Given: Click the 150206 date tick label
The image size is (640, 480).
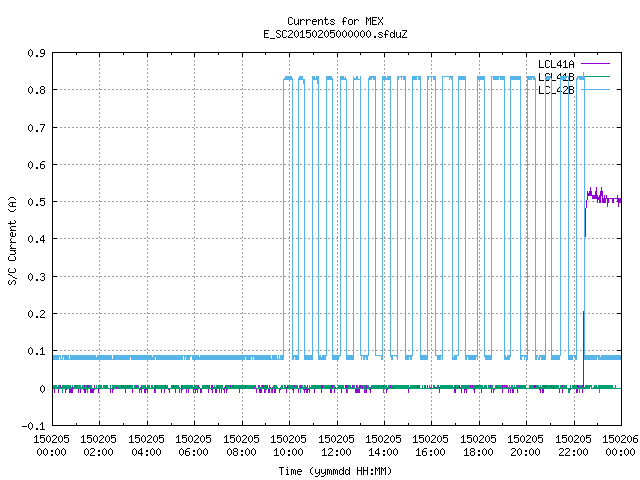Looking at the screenshot, I should [620, 439].
